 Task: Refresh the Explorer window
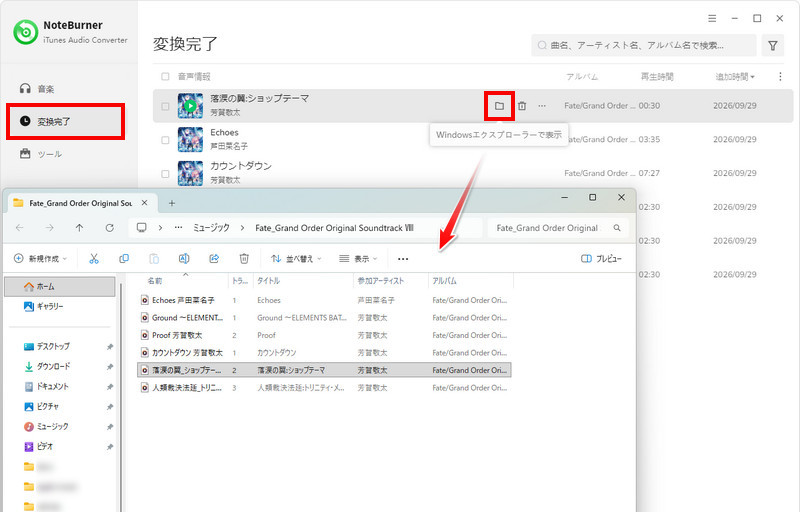click(110, 228)
